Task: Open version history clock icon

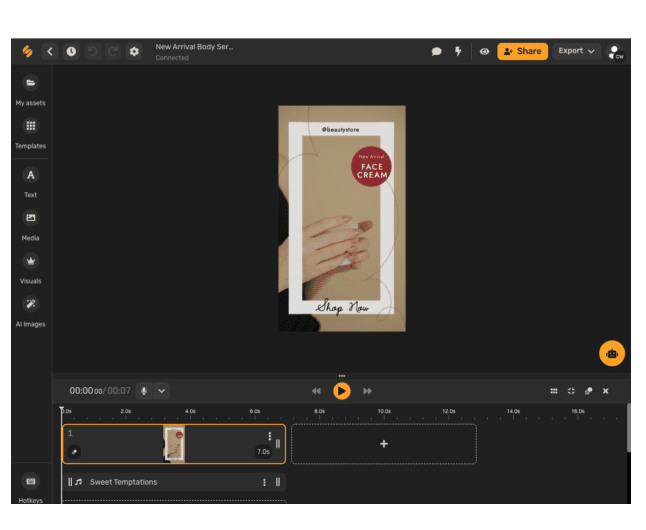Action: [x=71, y=52]
